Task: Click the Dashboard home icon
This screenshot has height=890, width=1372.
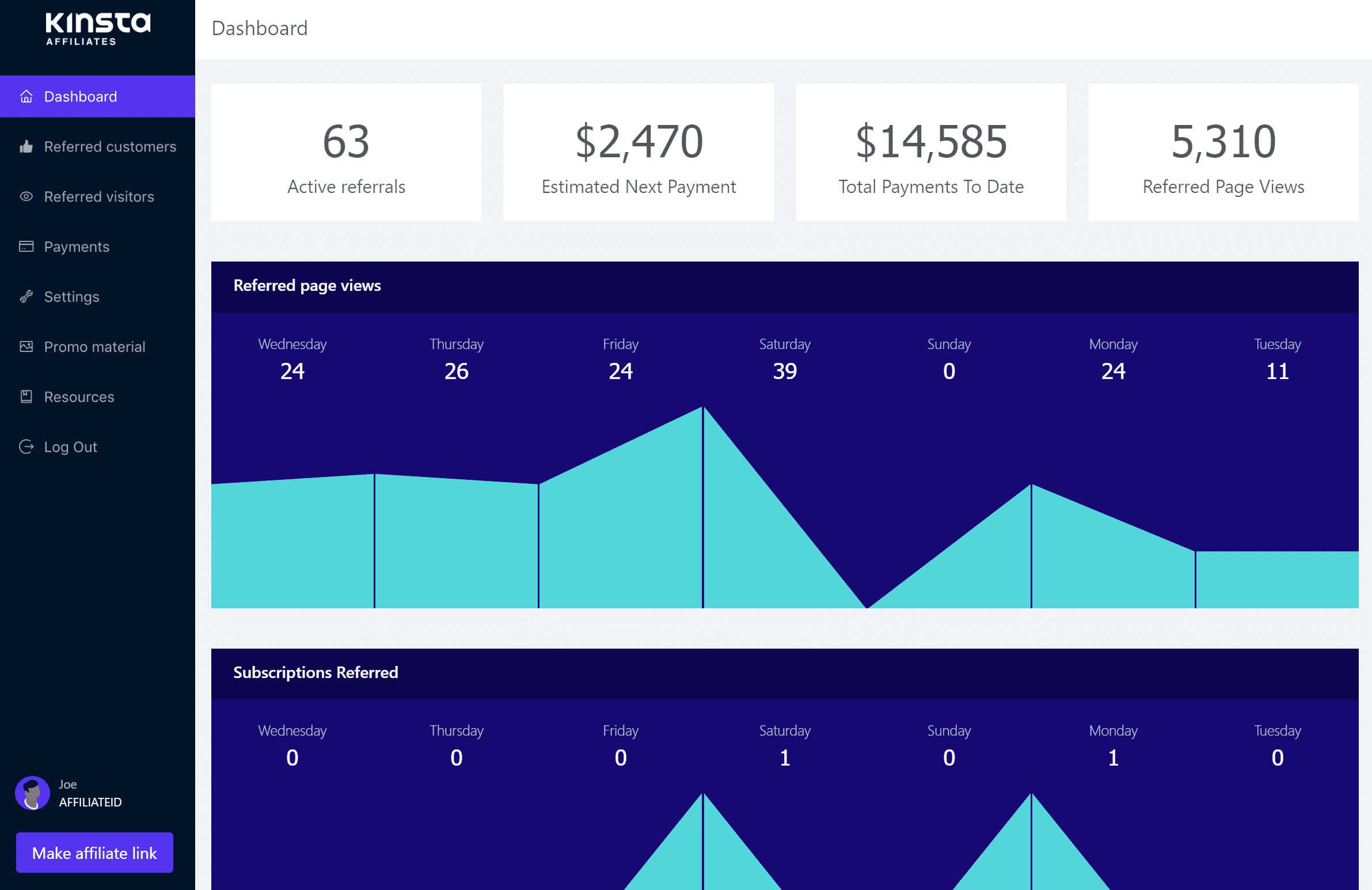Action: [27, 96]
